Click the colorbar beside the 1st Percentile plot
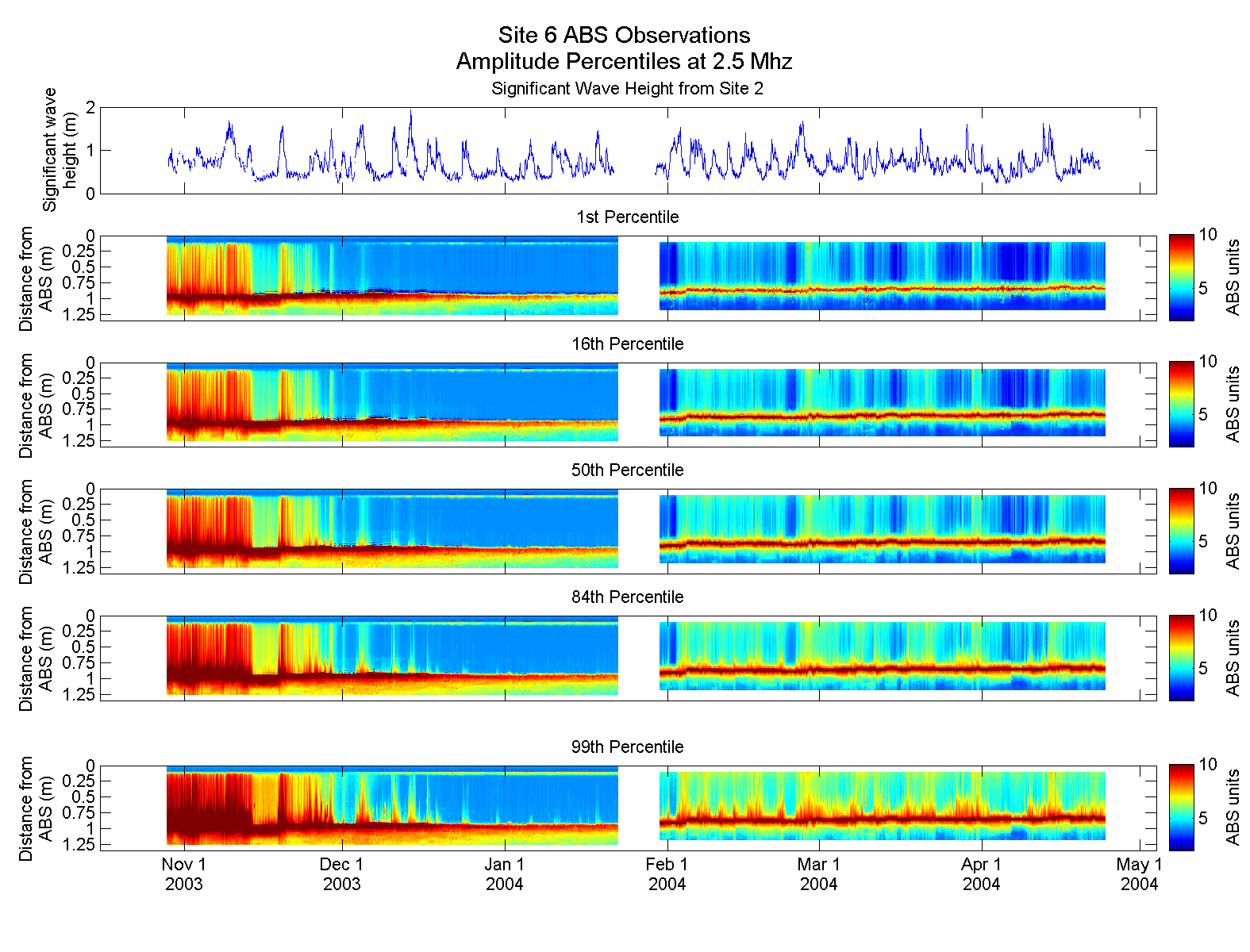Screen dimensions: 1250x952 click(1181, 278)
